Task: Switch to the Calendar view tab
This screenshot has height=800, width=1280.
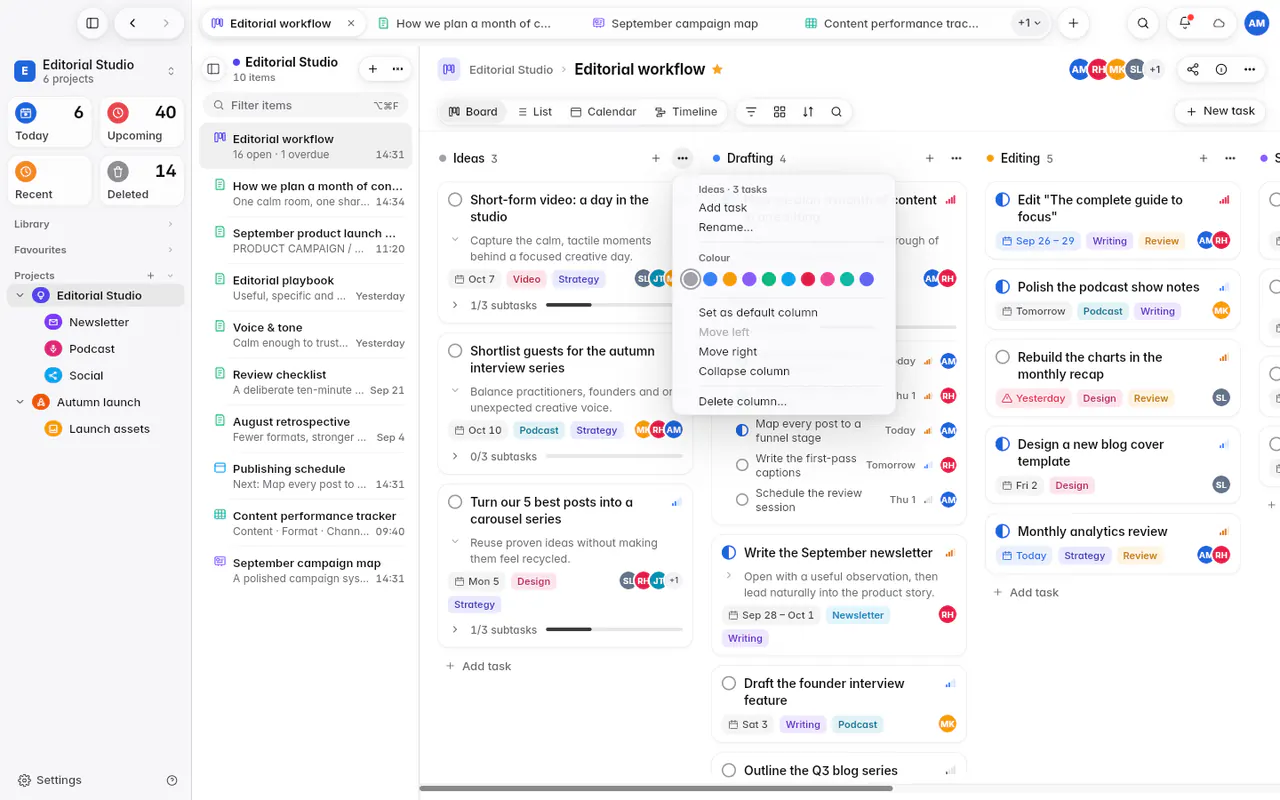Action: (x=603, y=112)
